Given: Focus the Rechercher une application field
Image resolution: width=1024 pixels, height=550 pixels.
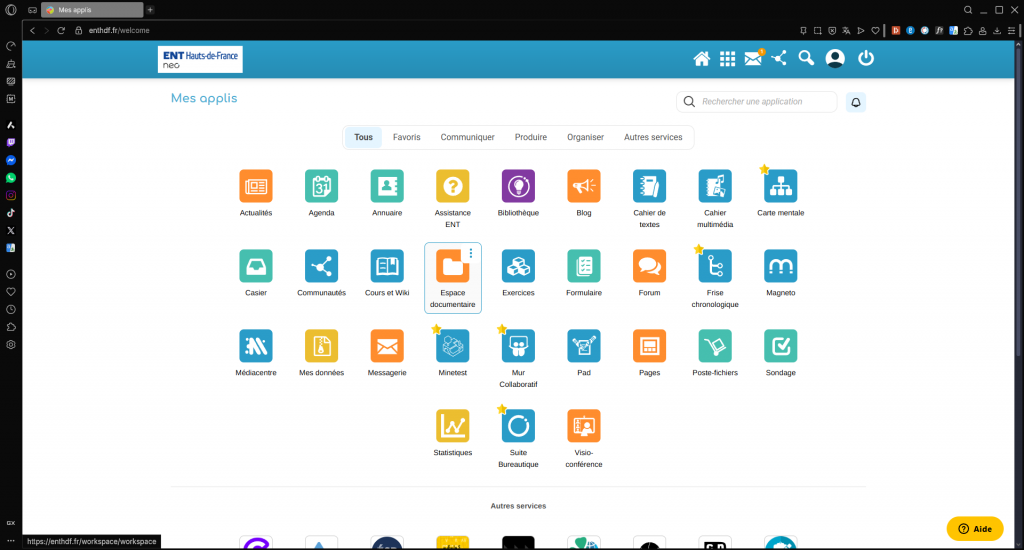Looking at the screenshot, I should click(765, 102).
